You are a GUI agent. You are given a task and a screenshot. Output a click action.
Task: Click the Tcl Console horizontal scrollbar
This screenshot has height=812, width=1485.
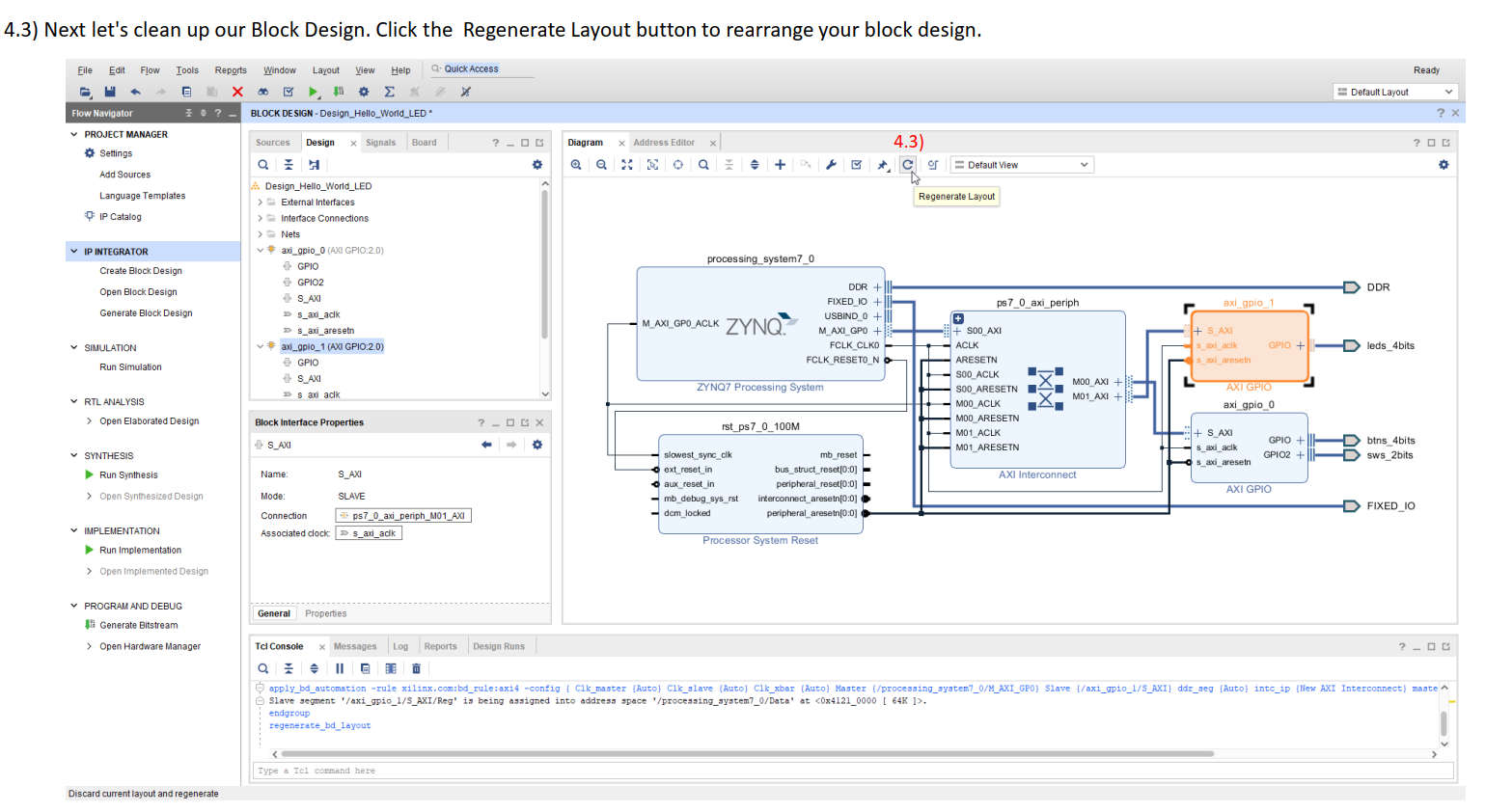coord(748,754)
